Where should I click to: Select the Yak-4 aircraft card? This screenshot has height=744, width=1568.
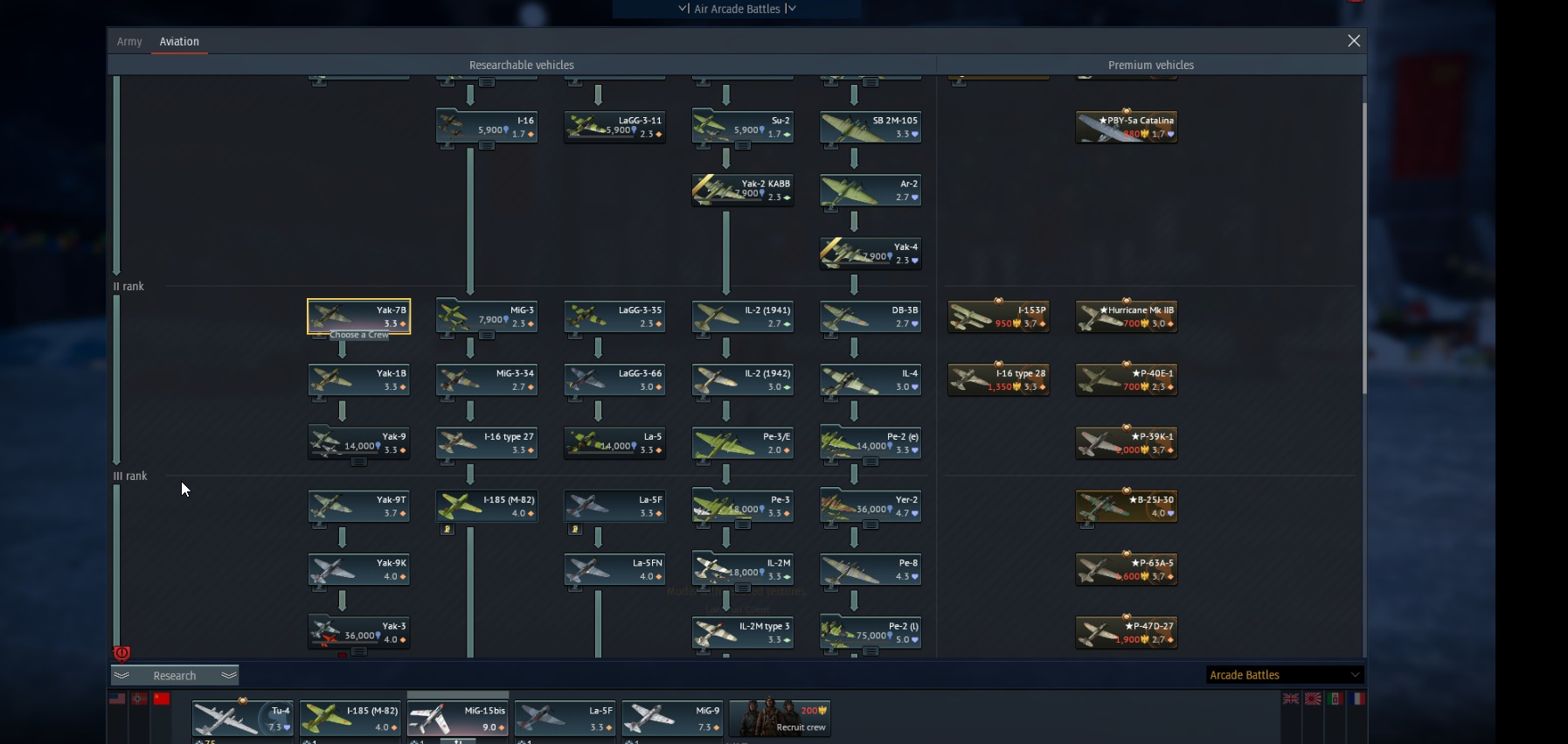coord(871,254)
